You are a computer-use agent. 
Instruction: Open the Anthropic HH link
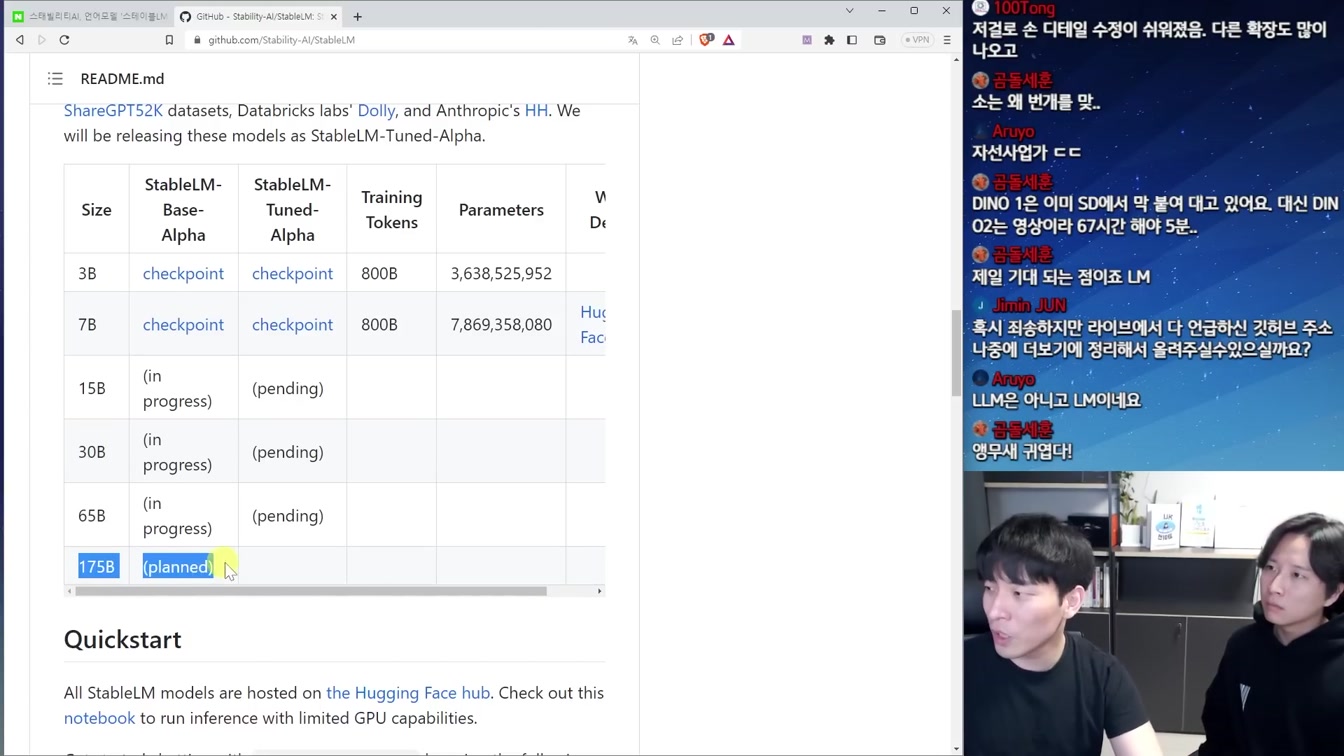536,111
